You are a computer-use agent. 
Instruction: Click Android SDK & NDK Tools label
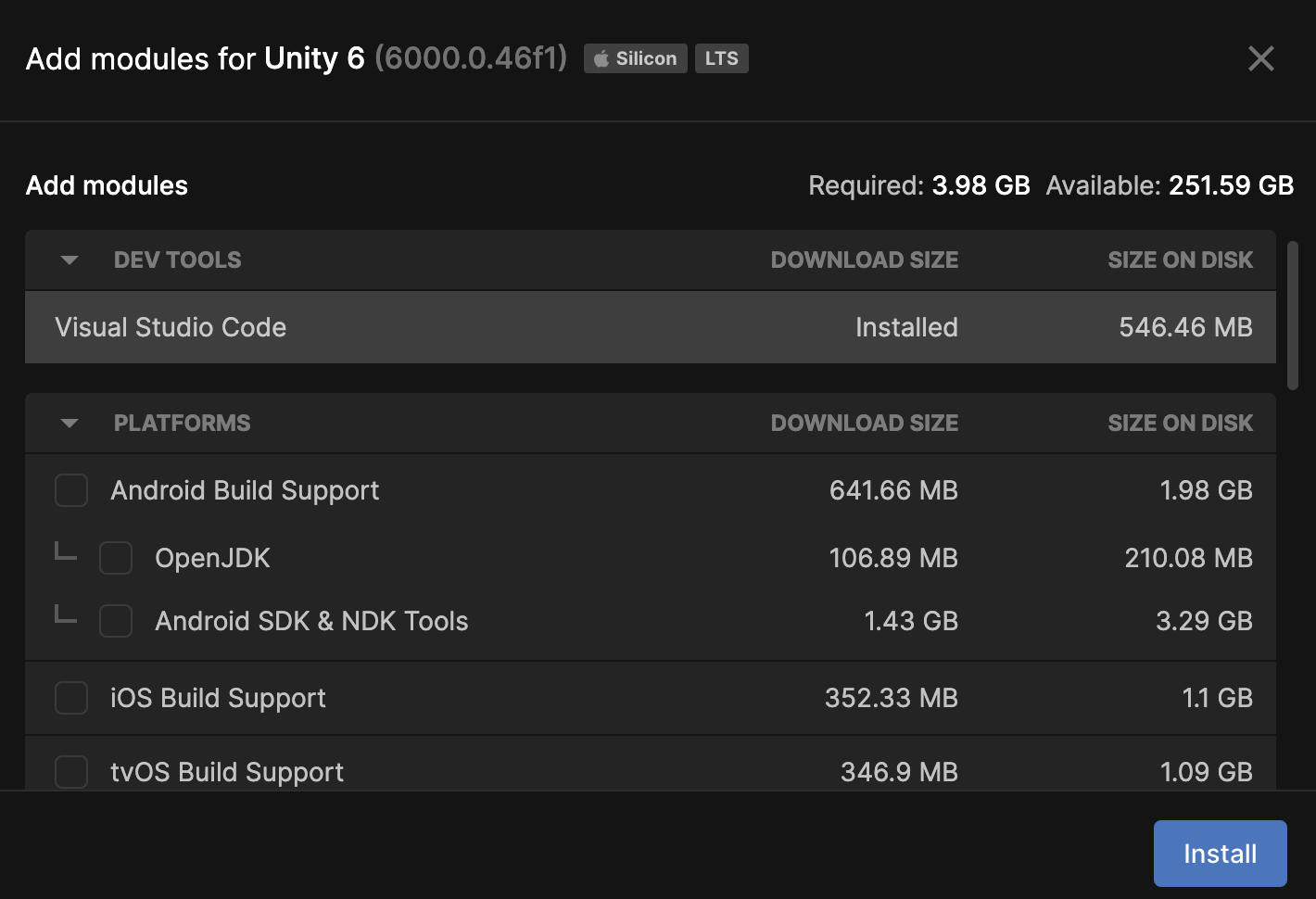point(311,621)
